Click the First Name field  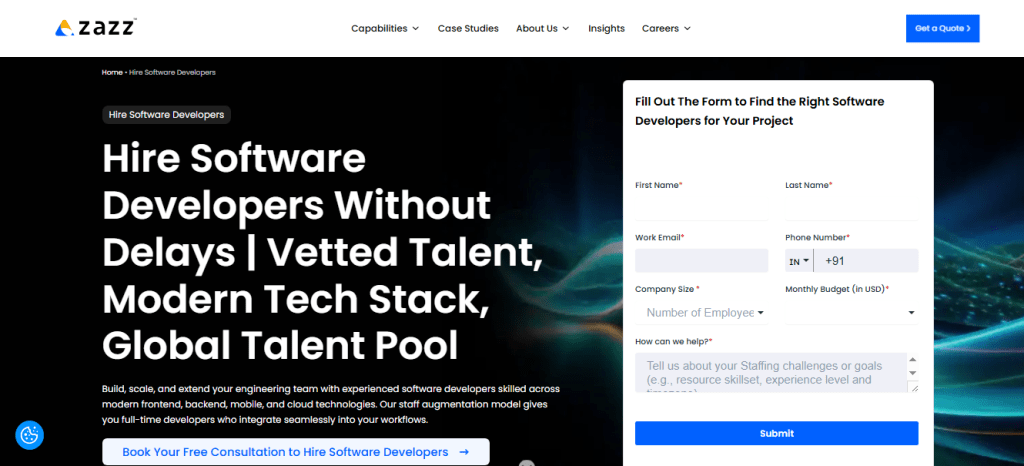[x=701, y=208]
